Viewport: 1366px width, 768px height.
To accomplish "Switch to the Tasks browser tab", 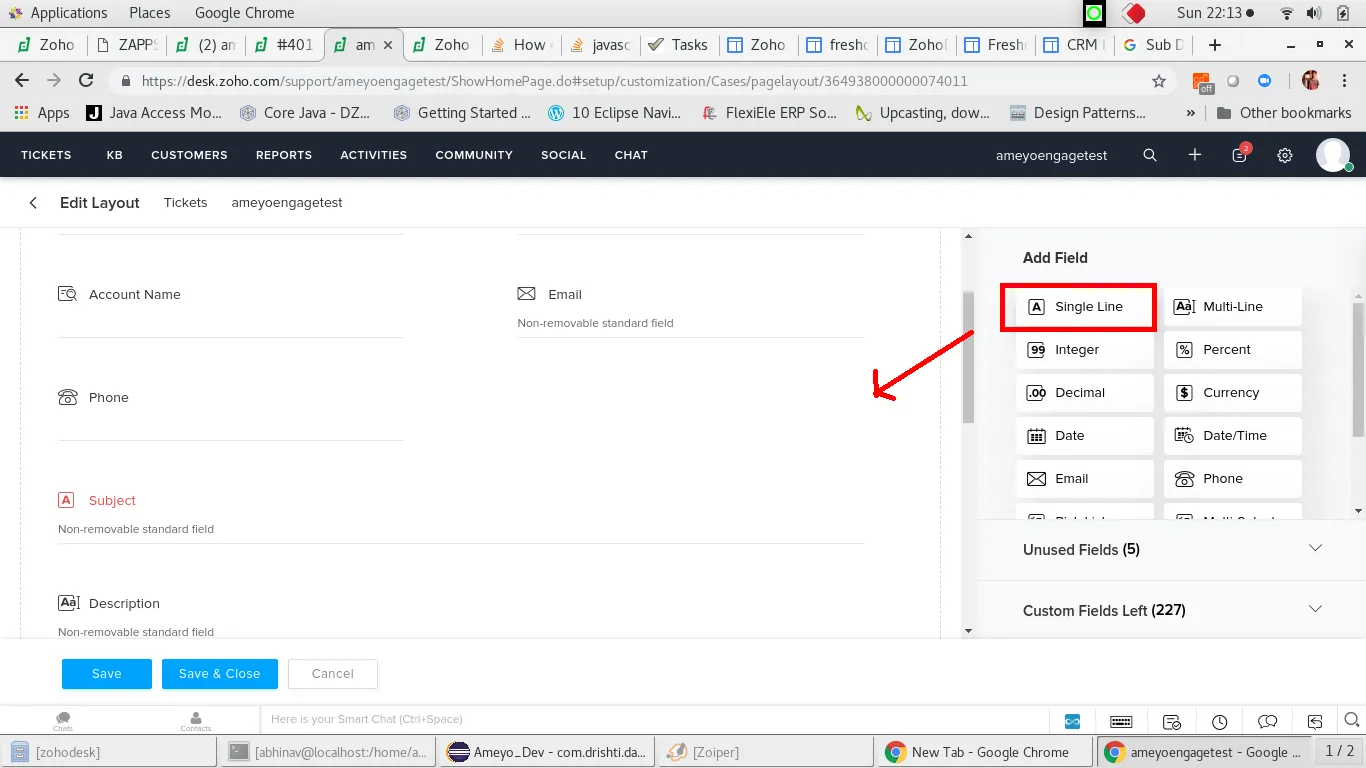I will 678,45.
